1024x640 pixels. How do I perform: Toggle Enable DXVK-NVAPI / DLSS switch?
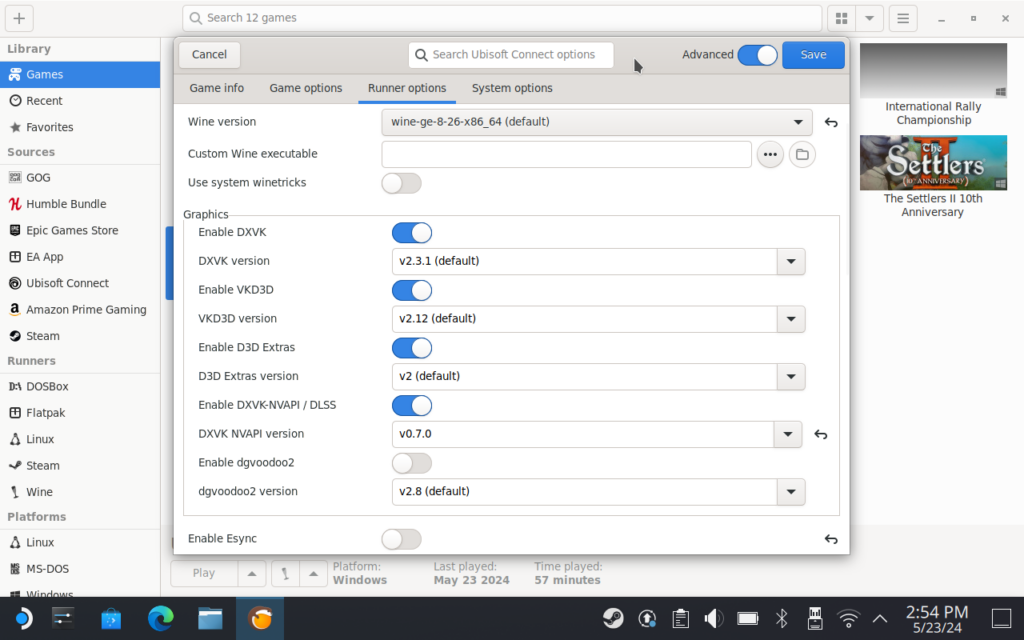411,405
